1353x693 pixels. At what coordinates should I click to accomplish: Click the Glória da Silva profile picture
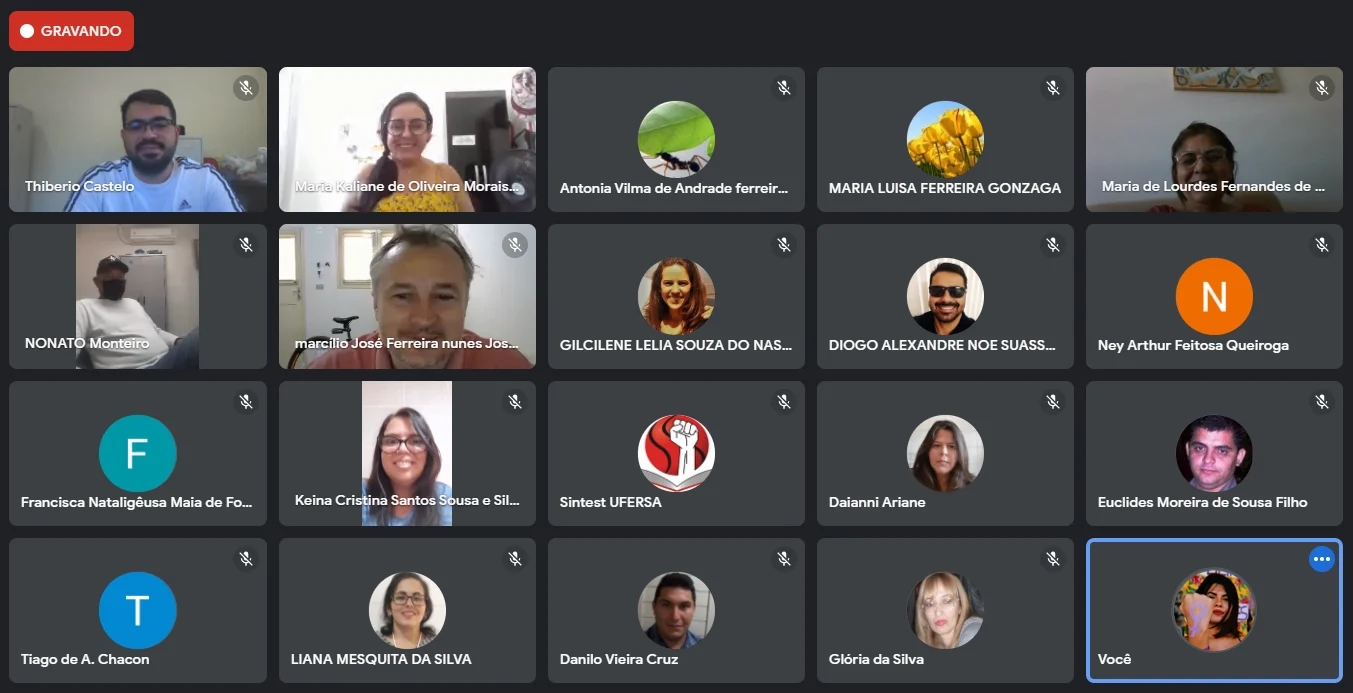coord(945,610)
